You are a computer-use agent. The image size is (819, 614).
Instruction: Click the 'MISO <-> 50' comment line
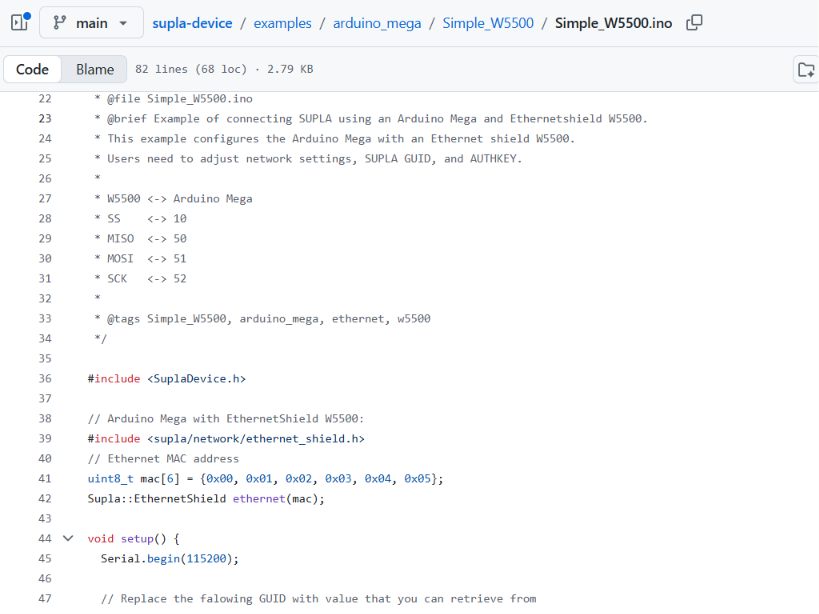click(x=147, y=239)
